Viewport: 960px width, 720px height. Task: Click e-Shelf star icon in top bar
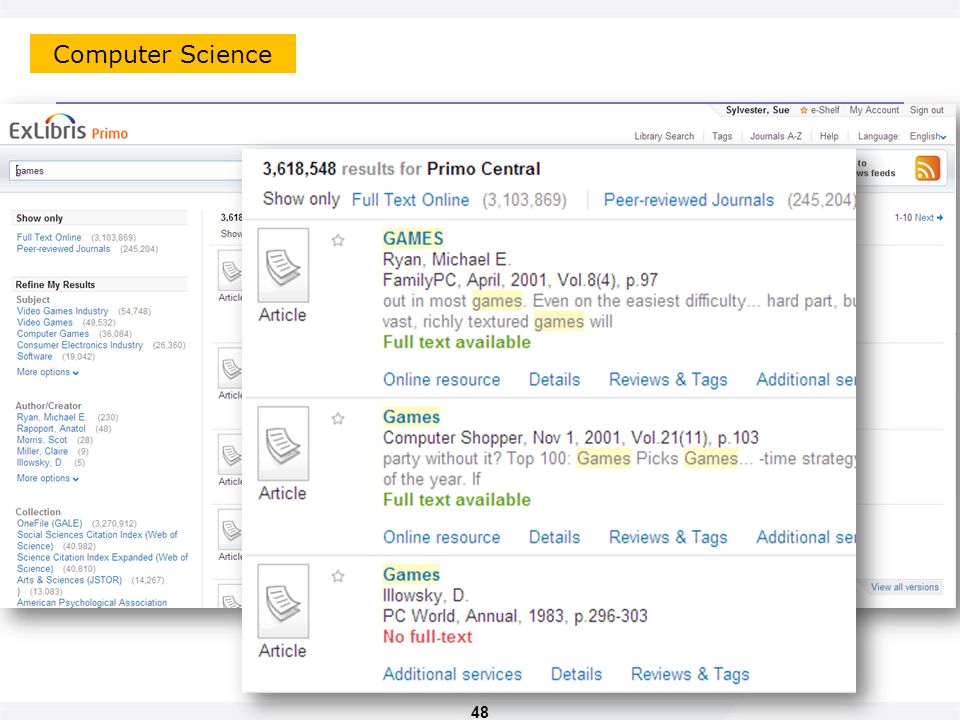[x=804, y=110]
